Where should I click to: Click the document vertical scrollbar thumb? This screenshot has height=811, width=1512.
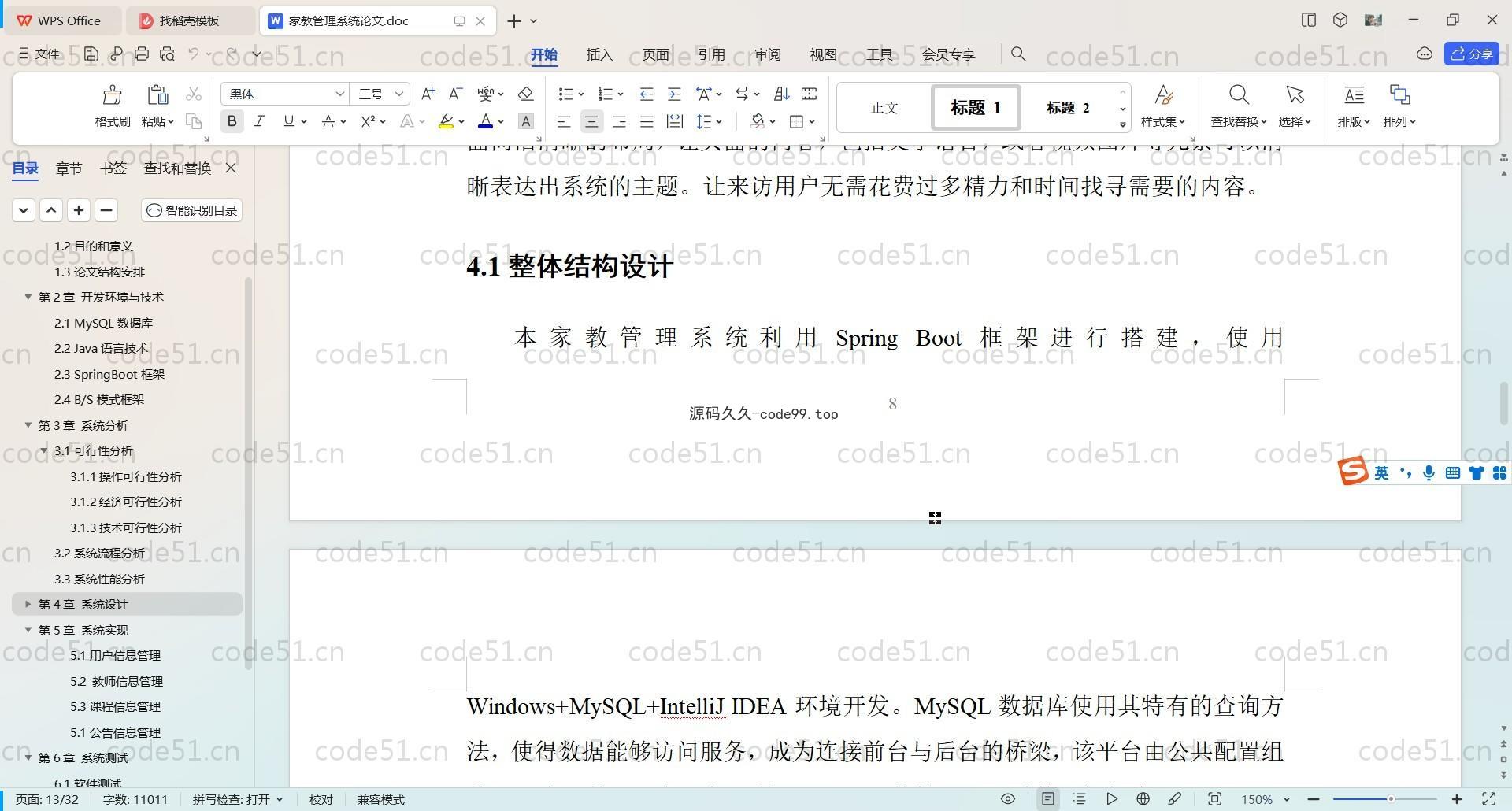click(1503, 403)
